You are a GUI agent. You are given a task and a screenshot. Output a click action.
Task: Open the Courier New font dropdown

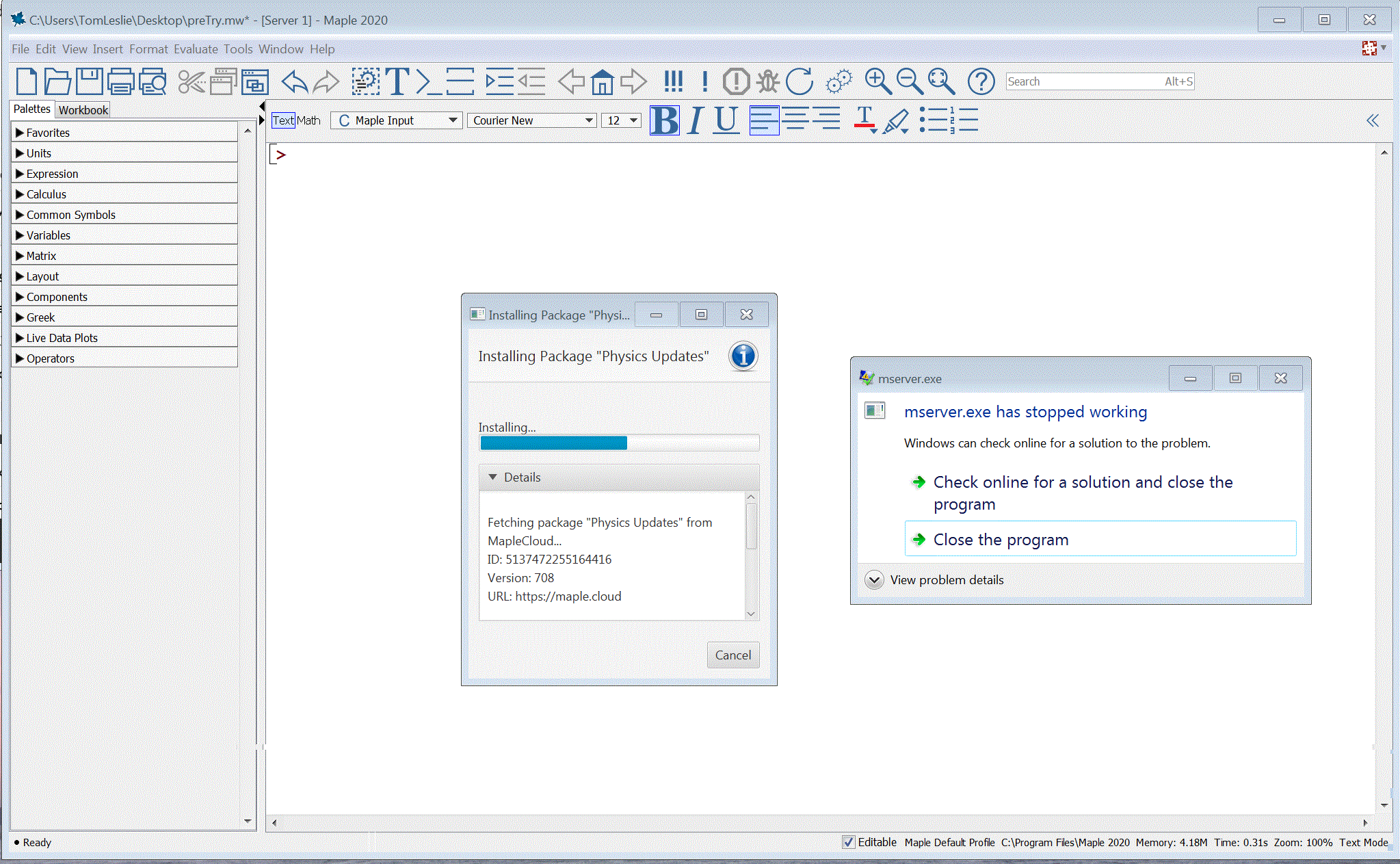pos(532,120)
